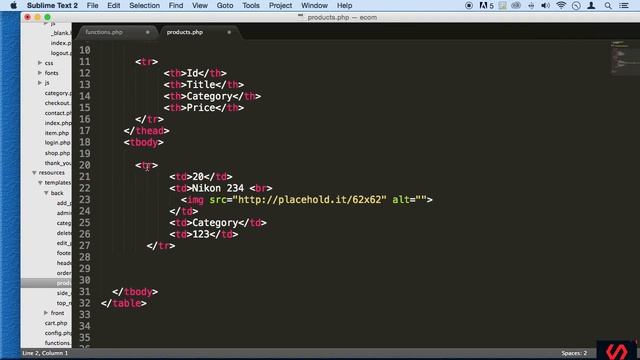Open logout file in the sidebar
The image size is (640, 360).
pos(60,53)
